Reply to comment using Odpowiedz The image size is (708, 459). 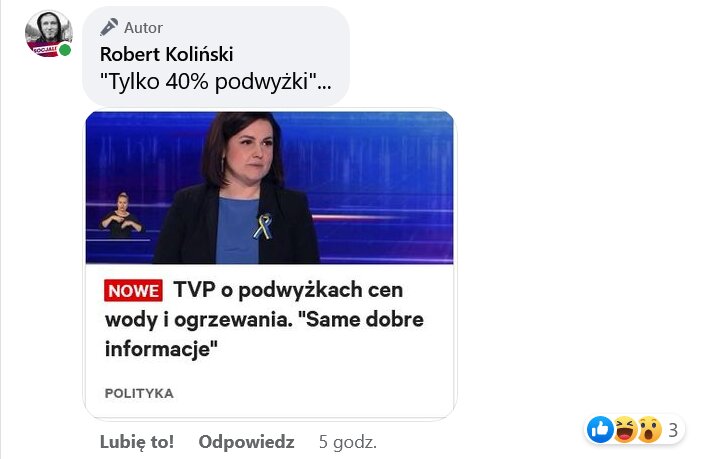[246, 442]
